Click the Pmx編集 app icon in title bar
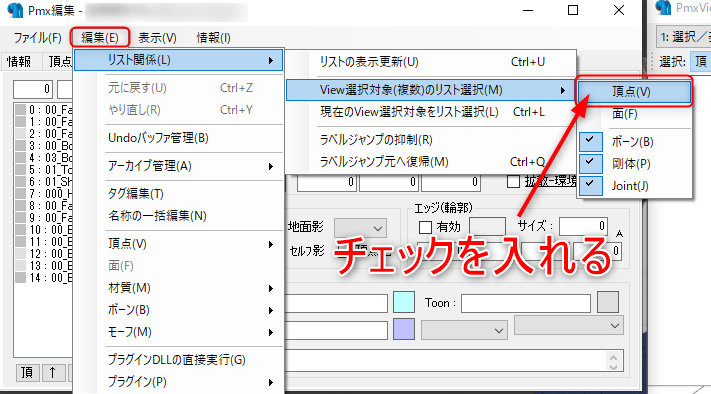 coord(15,10)
